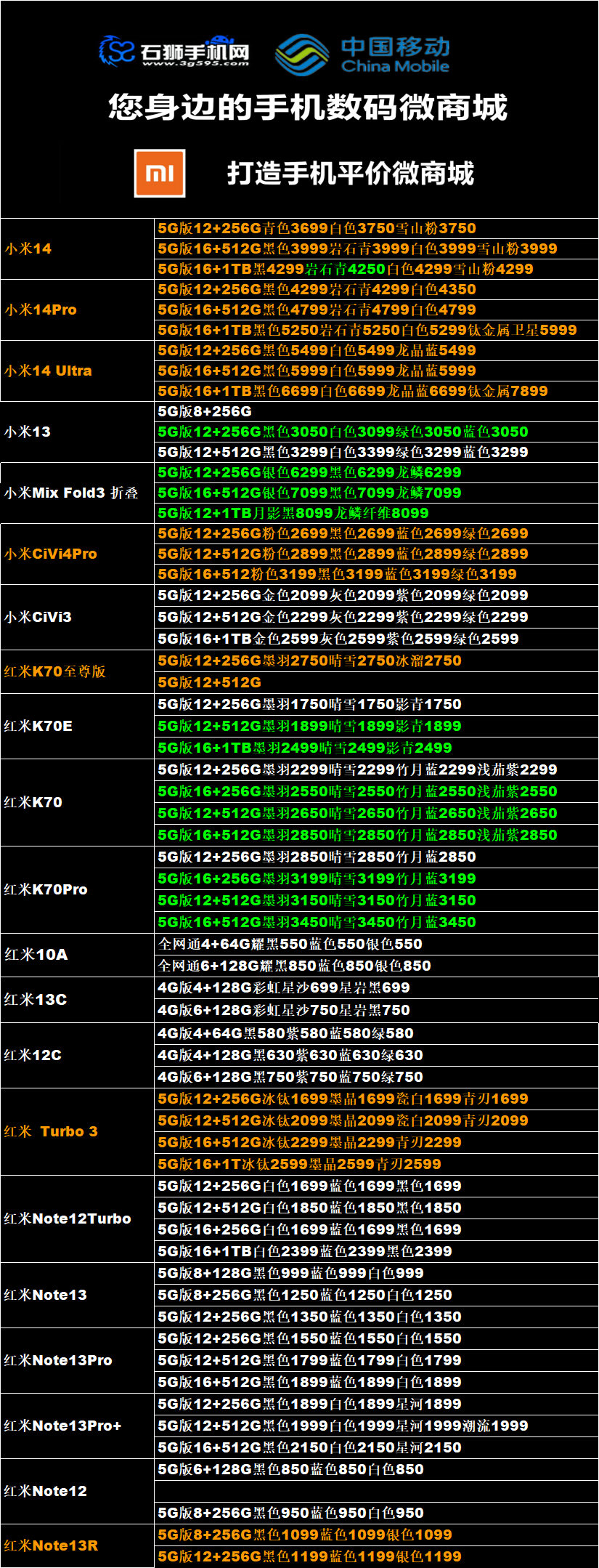This screenshot has height=1568, width=599.
Task: Select row 4G版6+128G黑750紫750蓝750绿750
Action: [x=377, y=1077]
